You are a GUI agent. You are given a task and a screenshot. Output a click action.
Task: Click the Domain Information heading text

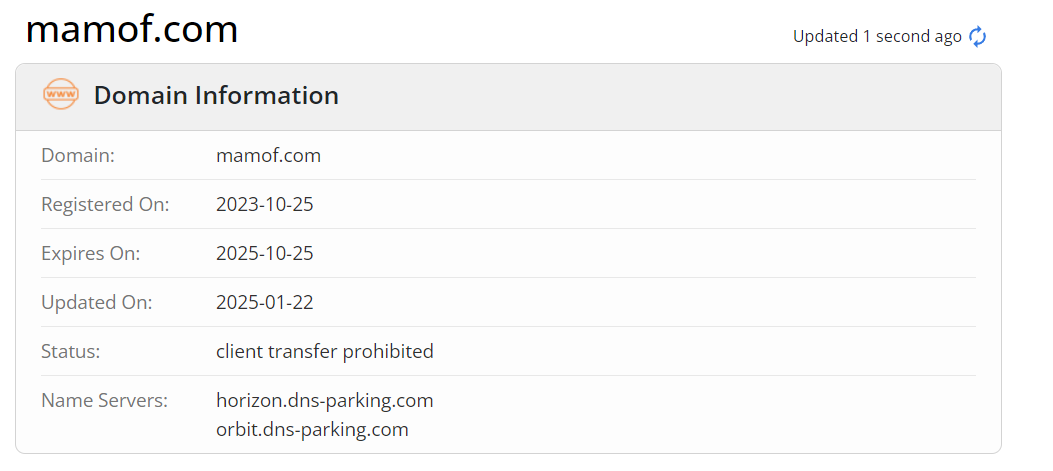[x=216, y=96]
